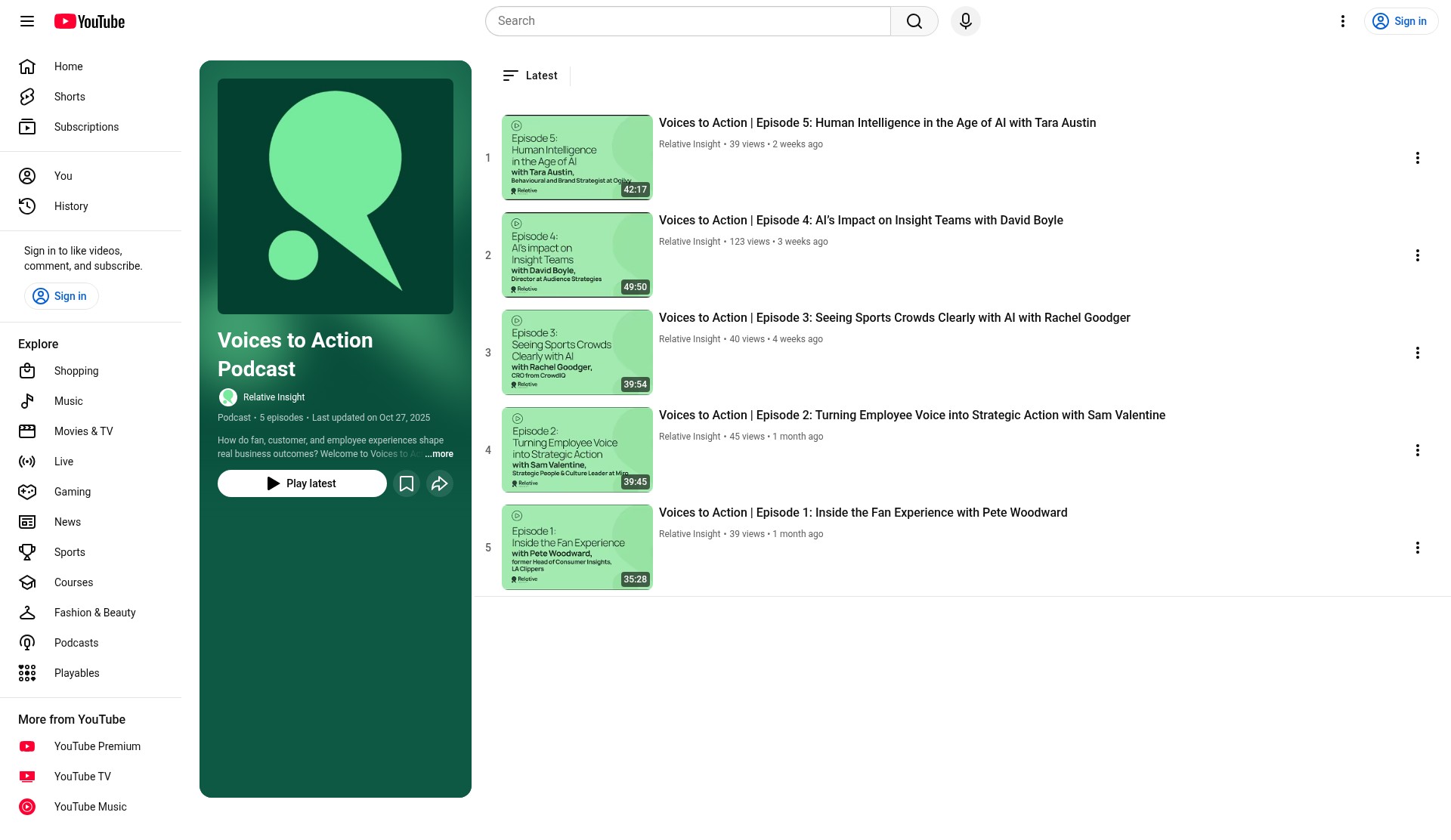Click Episode 3 Seeing Sports Crowds title
1451x840 pixels.
pos(895,318)
